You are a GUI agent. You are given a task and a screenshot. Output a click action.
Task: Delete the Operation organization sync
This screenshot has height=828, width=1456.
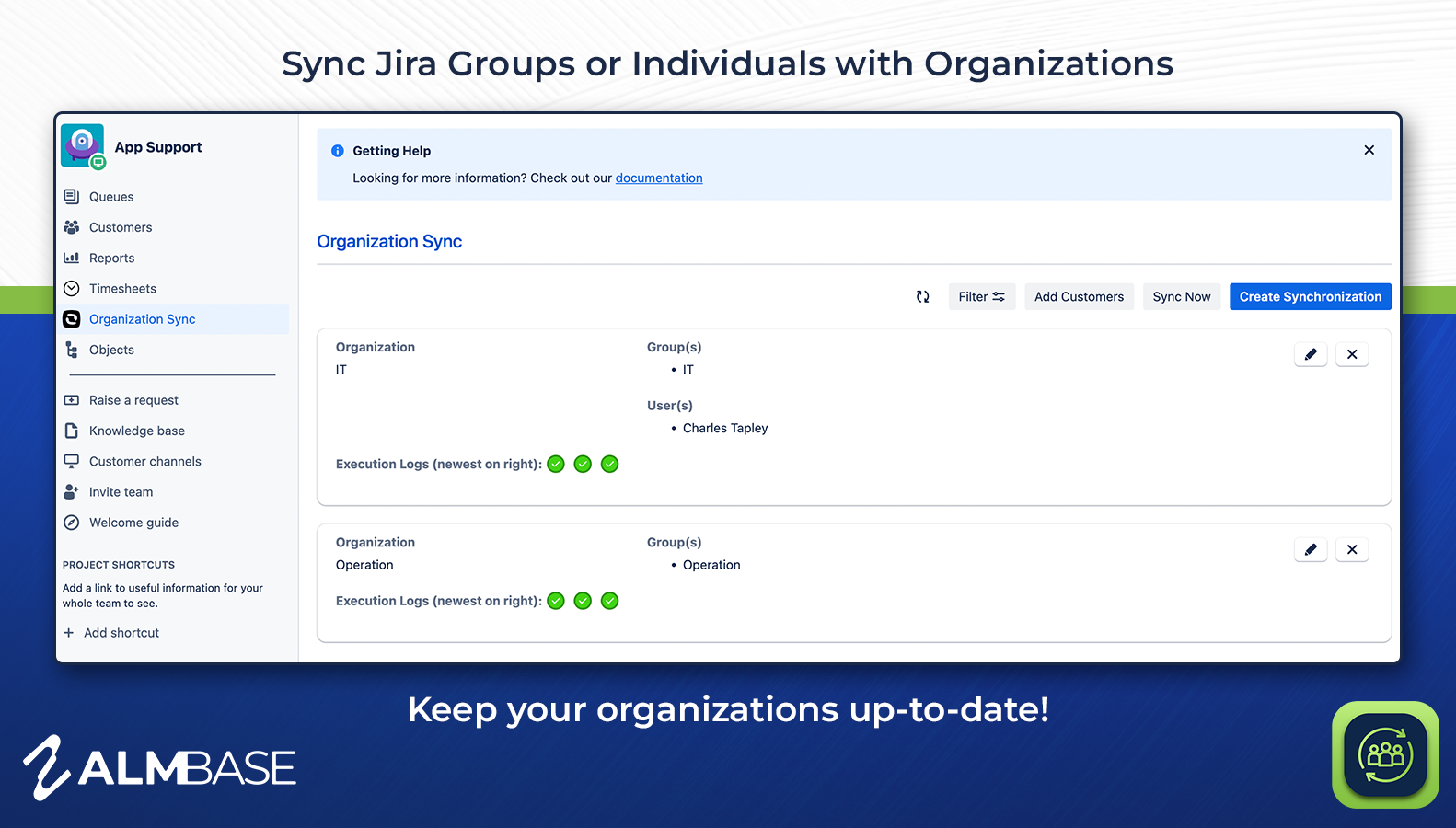1352,549
